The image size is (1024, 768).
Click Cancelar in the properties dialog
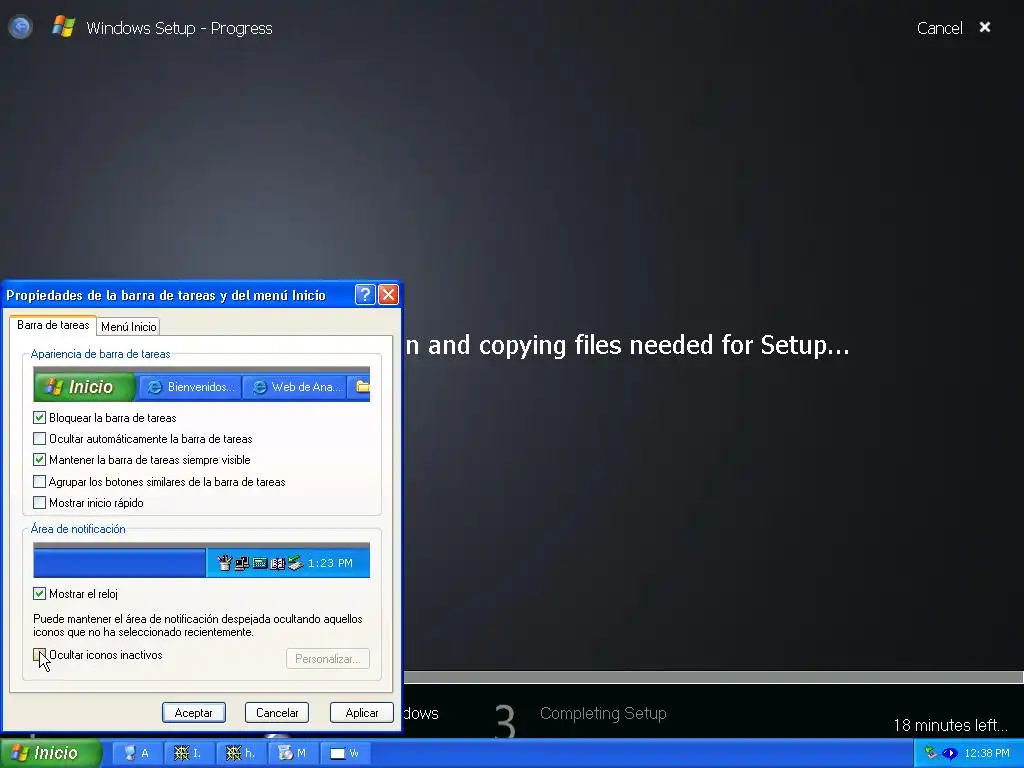click(277, 712)
